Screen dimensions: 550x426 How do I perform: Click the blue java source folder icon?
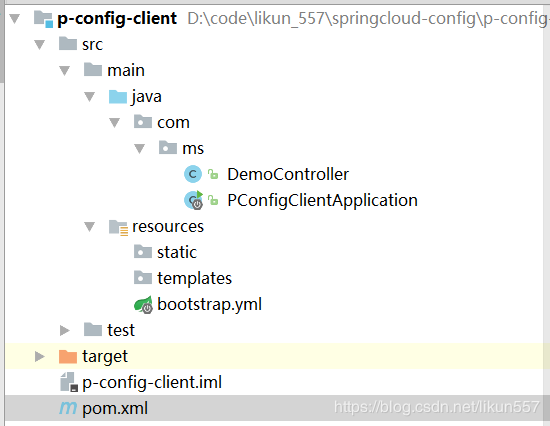click(118, 96)
